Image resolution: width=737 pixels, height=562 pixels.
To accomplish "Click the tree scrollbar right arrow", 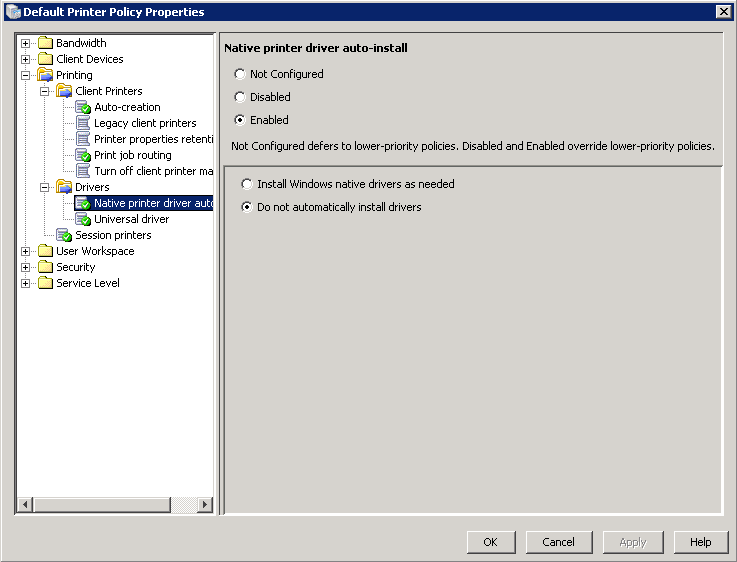I will click(204, 505).
